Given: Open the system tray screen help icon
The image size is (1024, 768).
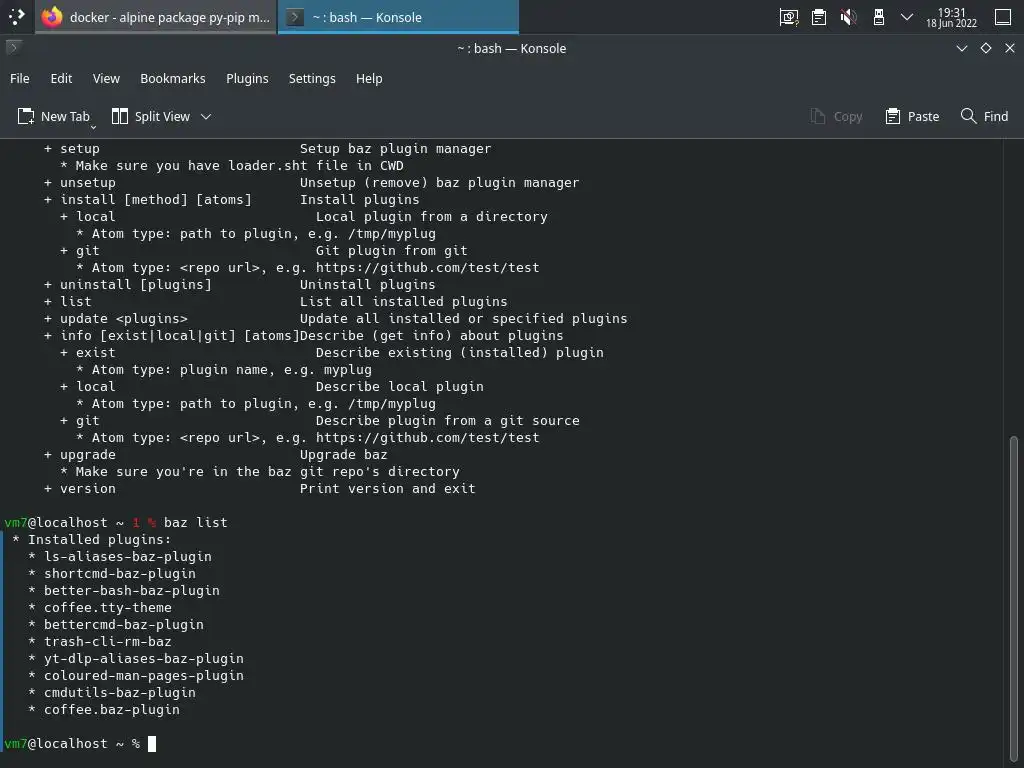Looking at the screenshot, I should pyautogui.click(x=788, y=17).
